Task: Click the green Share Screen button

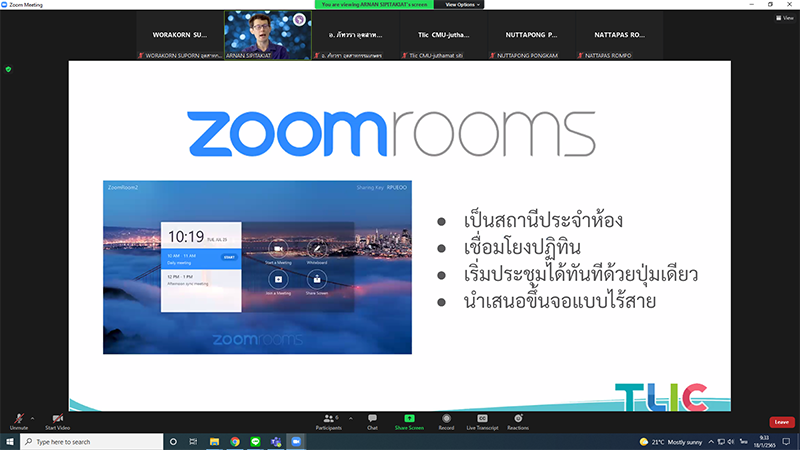Action: 409,421
